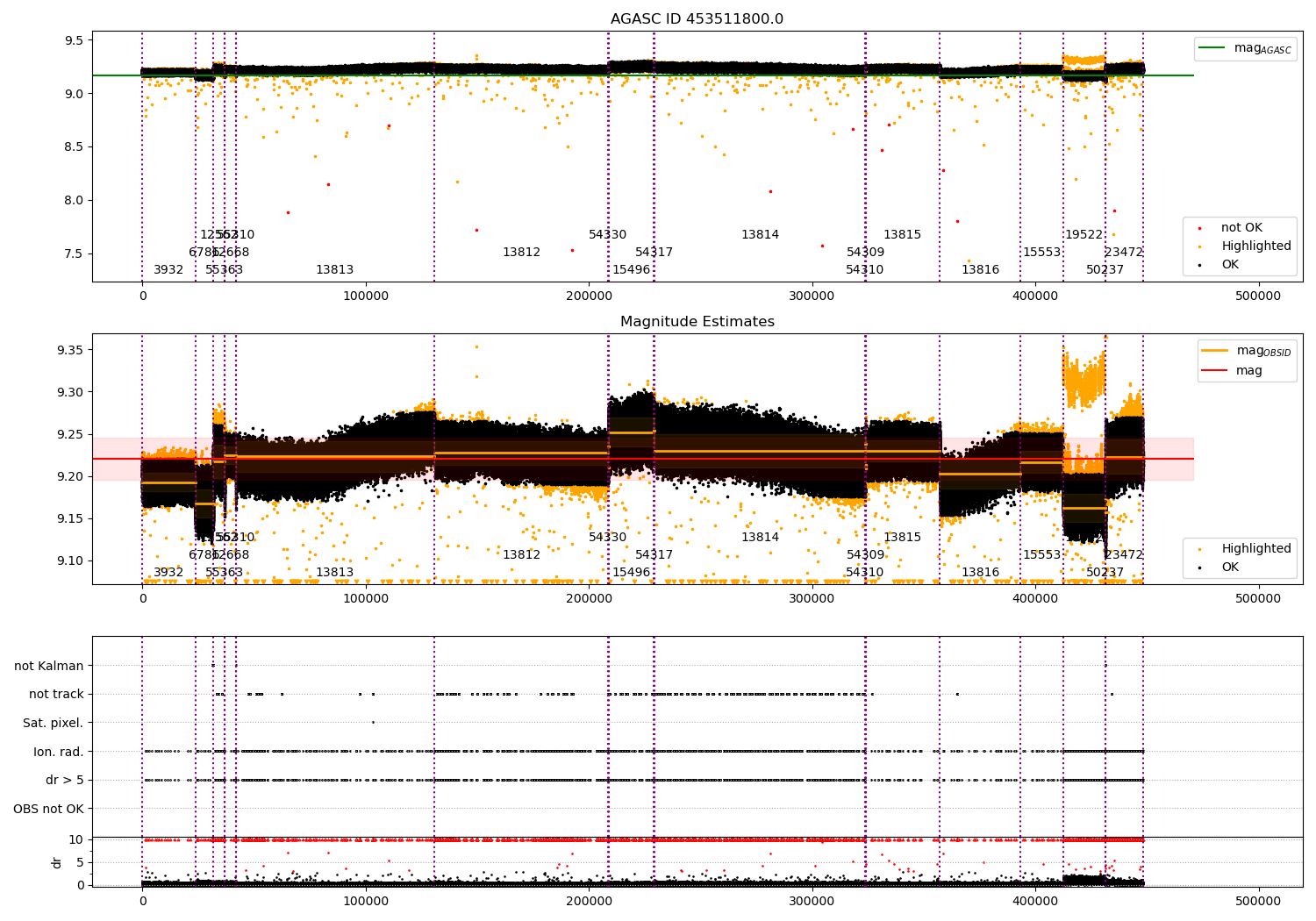Click the 'OBS not OK' y-axis label
Image resolution: width=1316 pixels, height=921 pixels.
pyautogui.click(x=49, y=809)
